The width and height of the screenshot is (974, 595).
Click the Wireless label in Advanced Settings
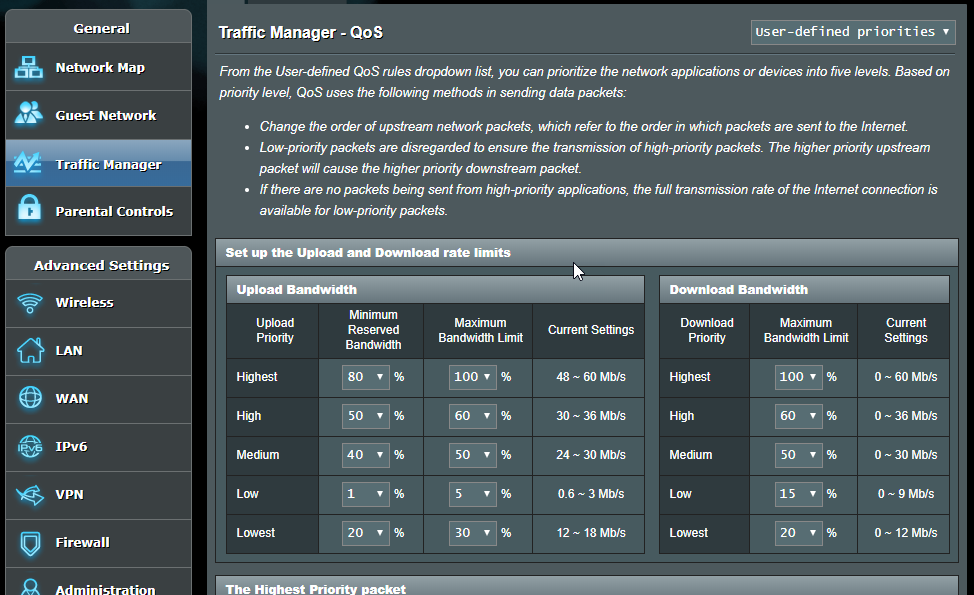pyautogui.click(x=84, y=303)
